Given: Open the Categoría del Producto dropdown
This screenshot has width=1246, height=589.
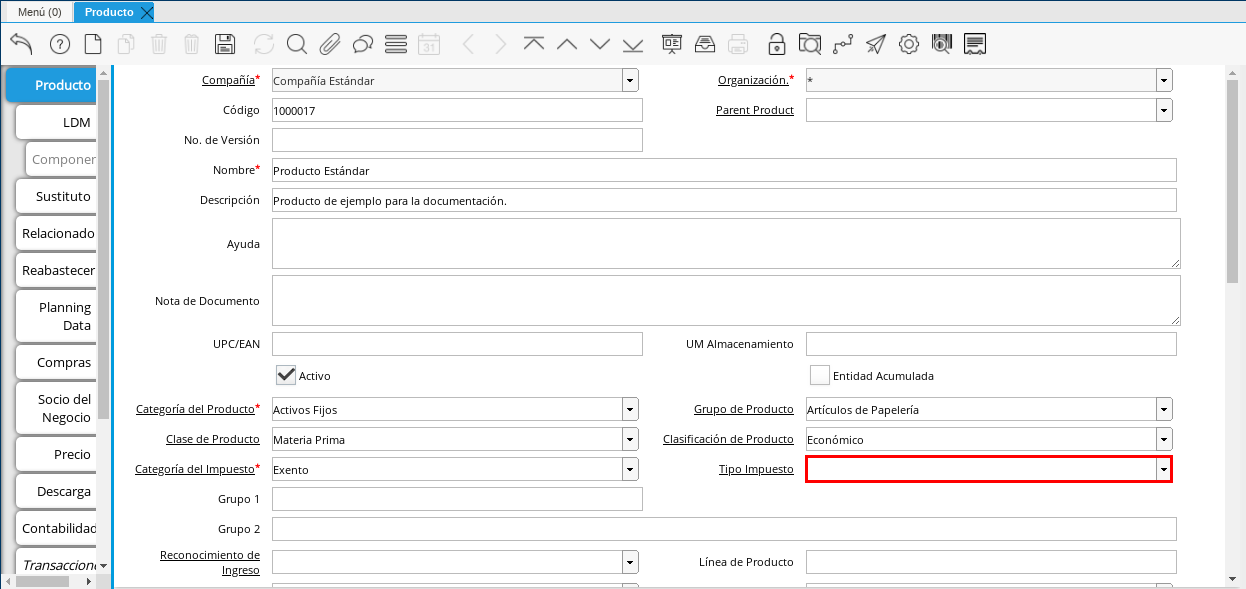Looking at the screenshot, I should 630,409.
